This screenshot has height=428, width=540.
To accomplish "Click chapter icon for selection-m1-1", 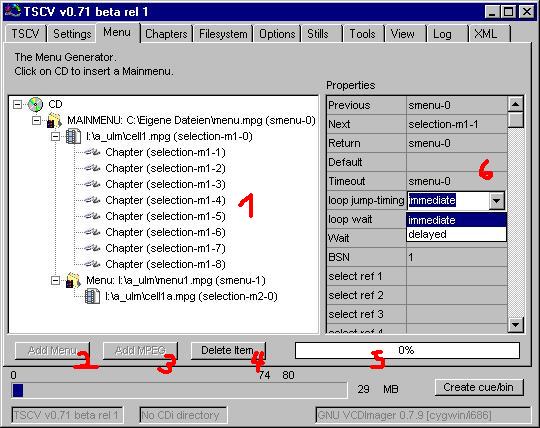I will (92, 152).
